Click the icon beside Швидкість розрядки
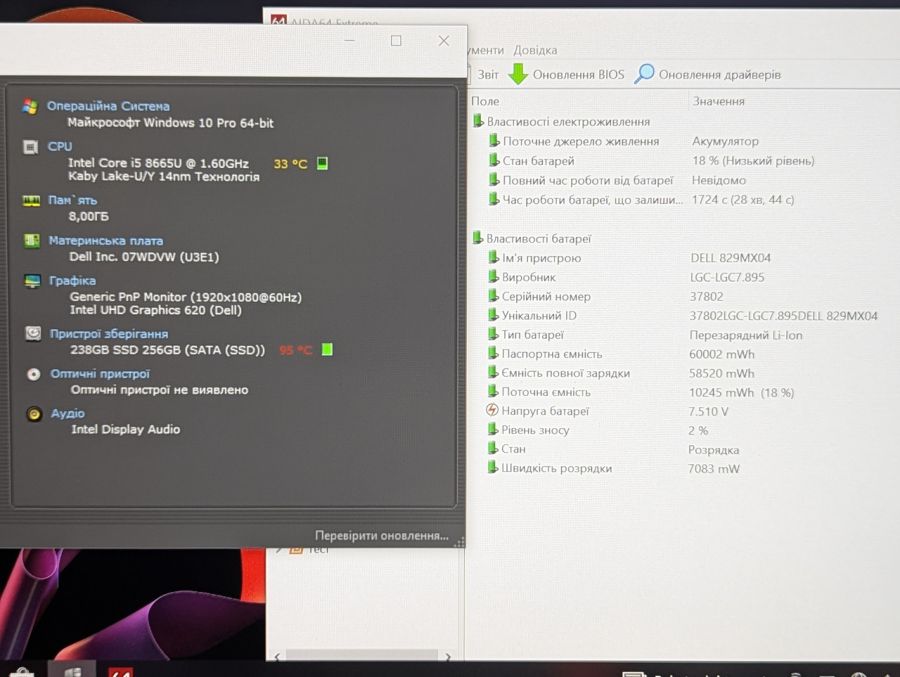Image resolution: width=900 pixels, height=677 pixels. 492,467
